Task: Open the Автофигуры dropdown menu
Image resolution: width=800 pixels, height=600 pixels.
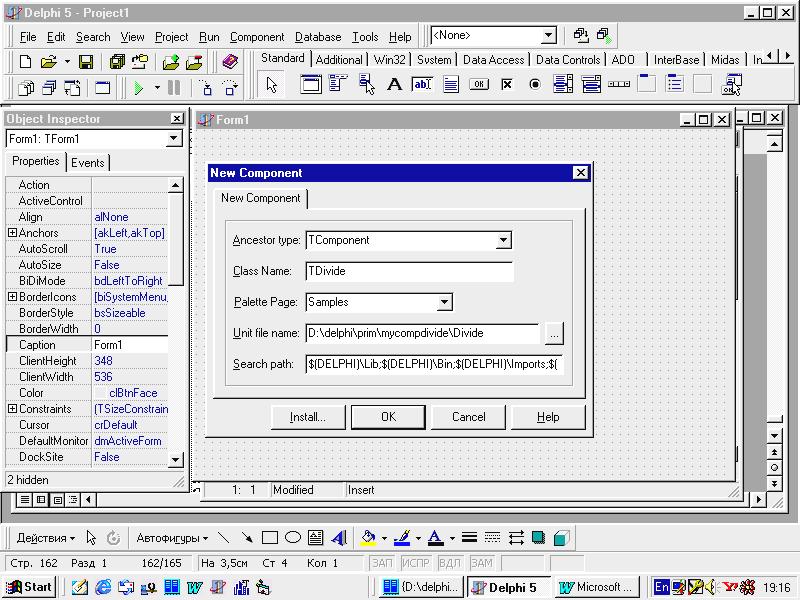Action: coord(172,538)
